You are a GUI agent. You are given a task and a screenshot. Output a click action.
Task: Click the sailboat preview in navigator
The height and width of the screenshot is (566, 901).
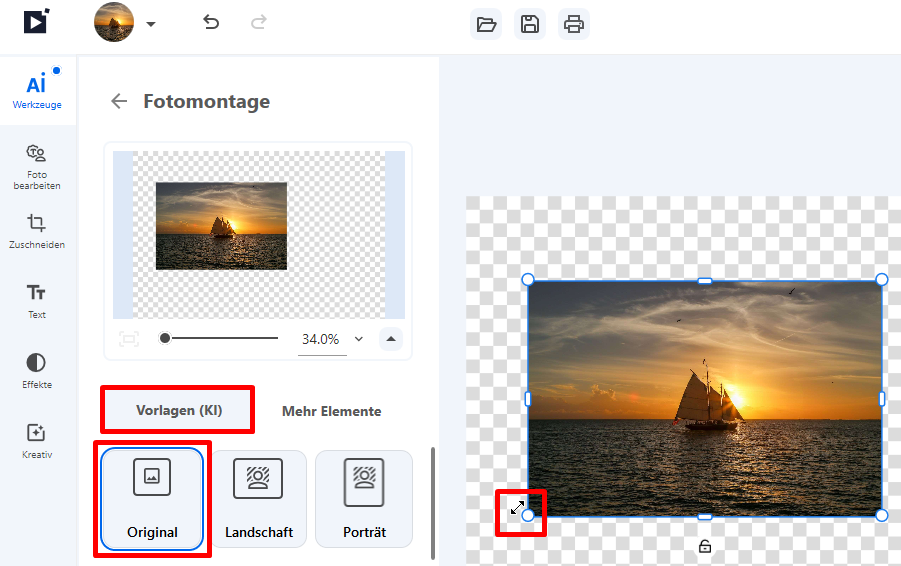(221, 226)
